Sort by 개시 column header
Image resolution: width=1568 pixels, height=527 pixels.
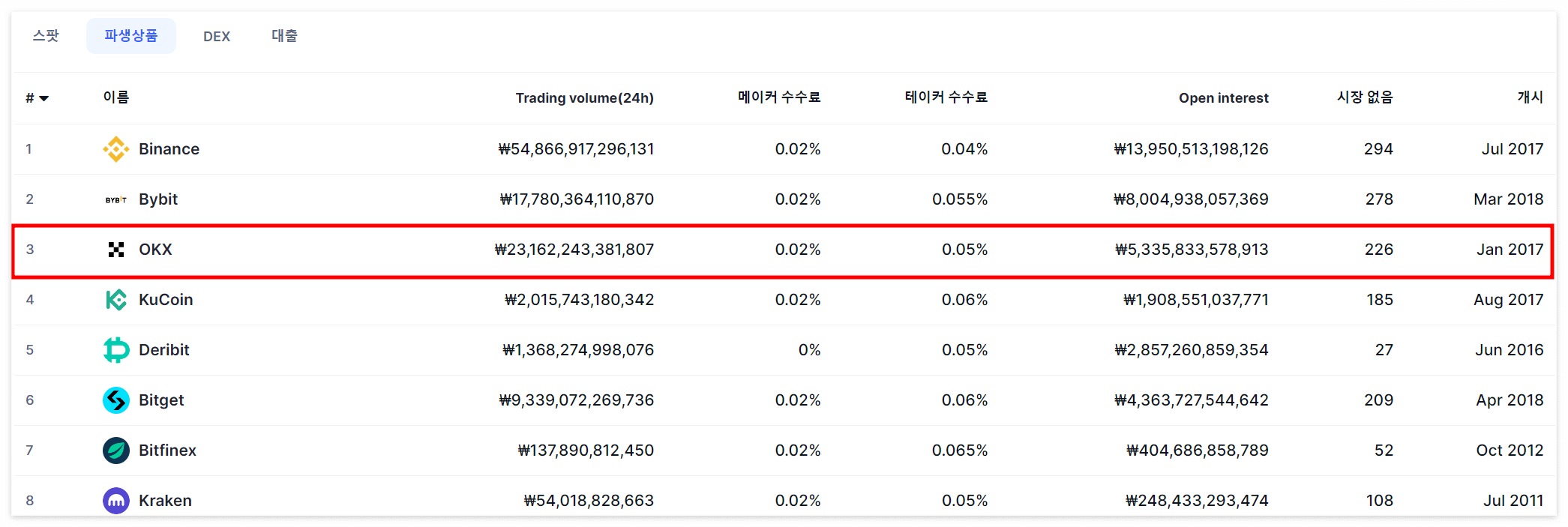click(1531, 97)
